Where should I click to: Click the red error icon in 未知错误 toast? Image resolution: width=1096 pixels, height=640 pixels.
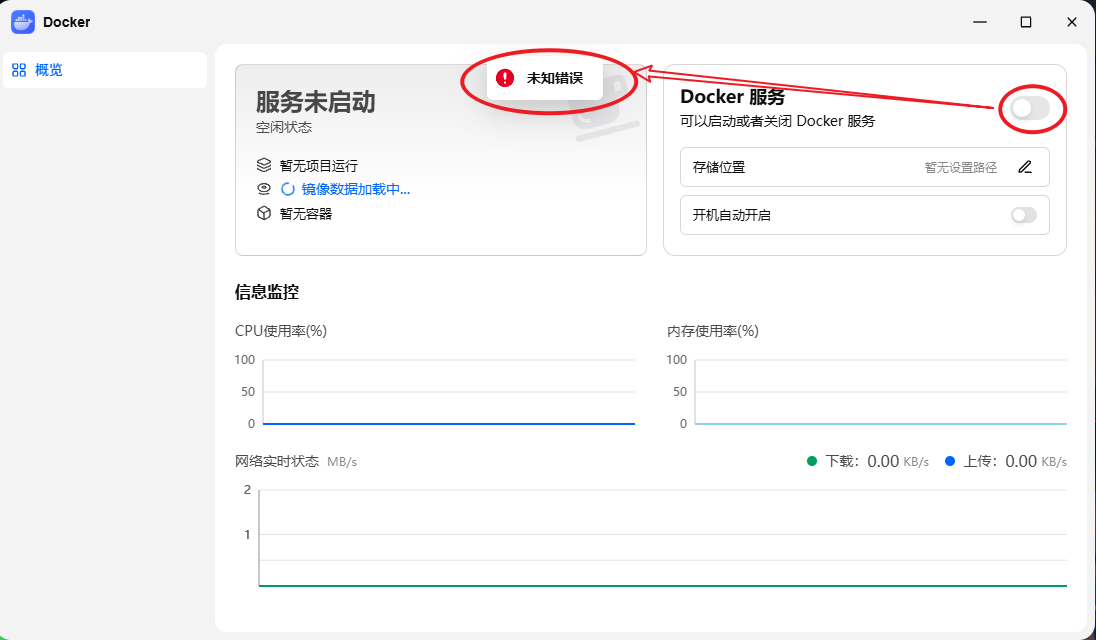pos(505,78)
